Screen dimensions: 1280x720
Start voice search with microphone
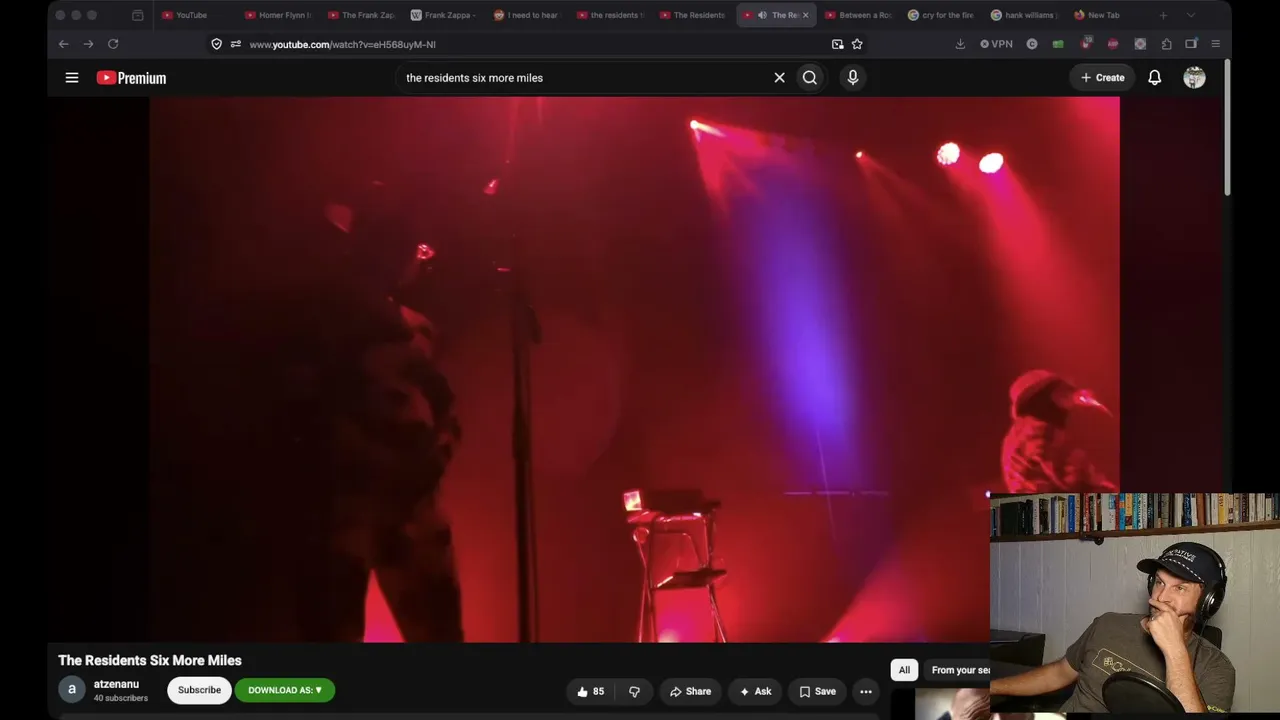[853, 77]
